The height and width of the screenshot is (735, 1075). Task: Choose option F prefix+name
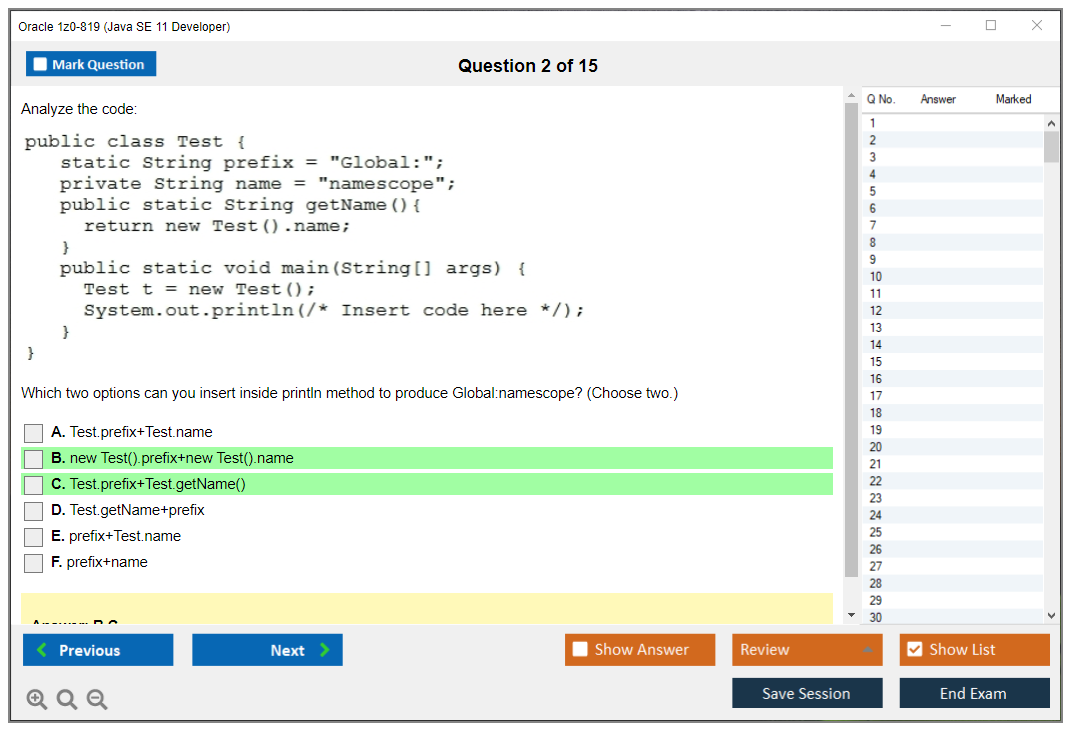(x=34, y=563)
